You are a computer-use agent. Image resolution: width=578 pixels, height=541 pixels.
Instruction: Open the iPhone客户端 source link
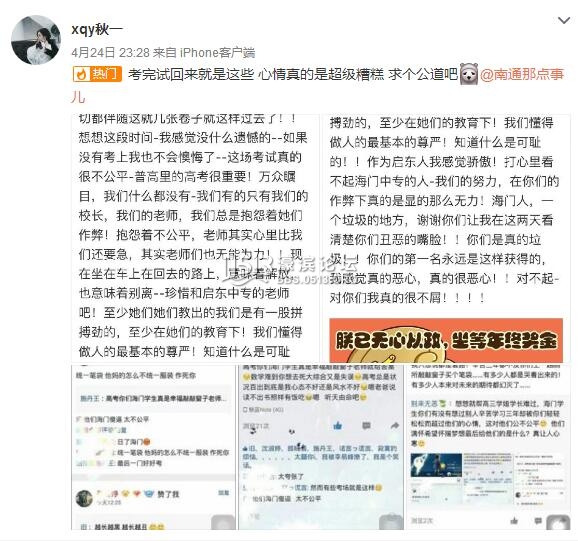tap(217, 53)
